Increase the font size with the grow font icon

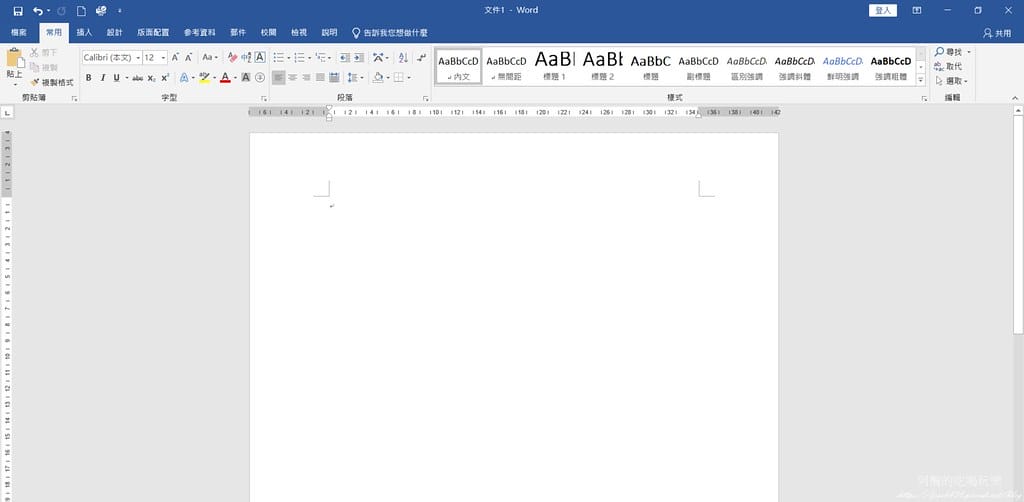(x=175, y=57)
